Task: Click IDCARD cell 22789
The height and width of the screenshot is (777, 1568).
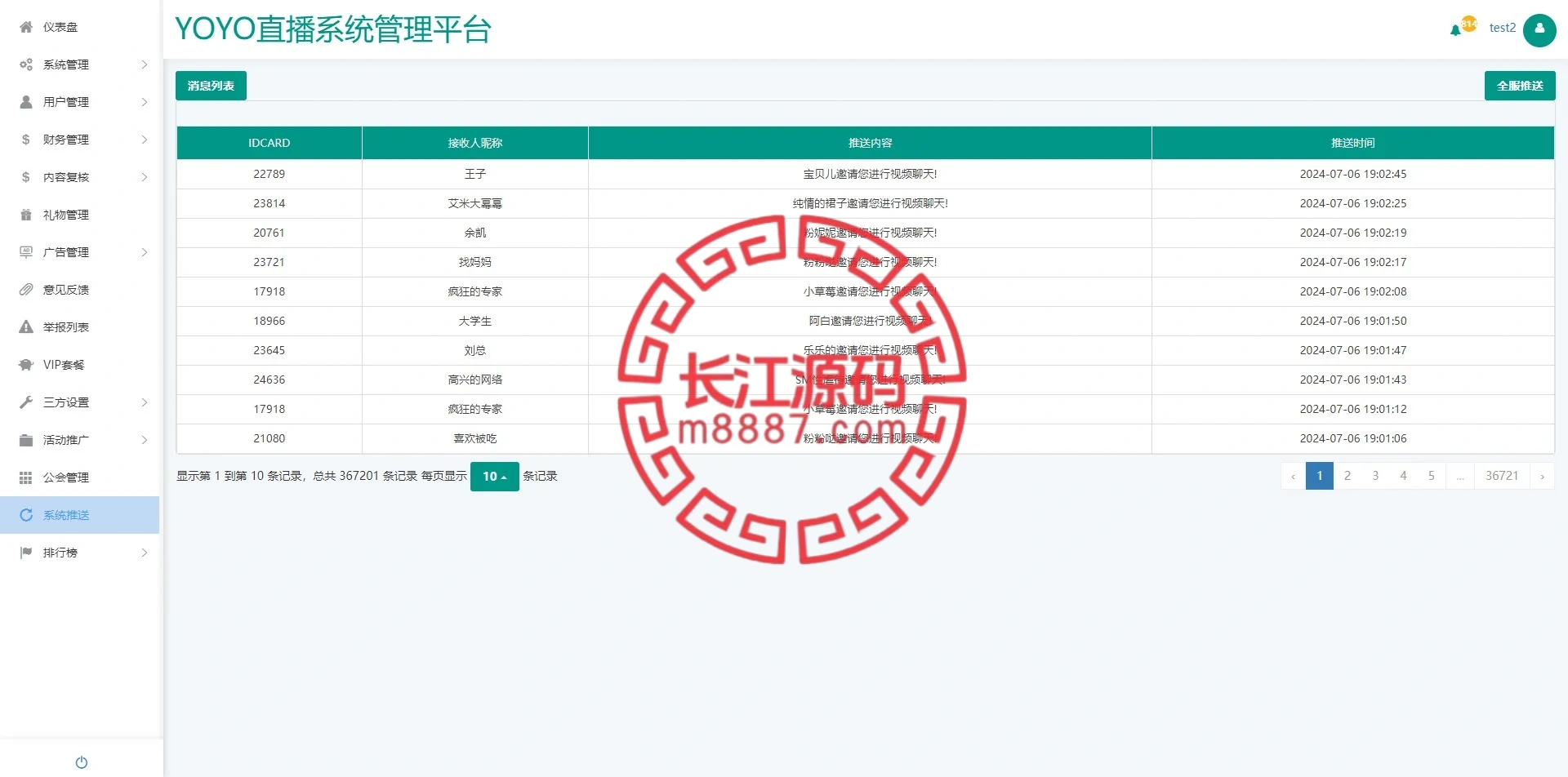Action: 269,174
